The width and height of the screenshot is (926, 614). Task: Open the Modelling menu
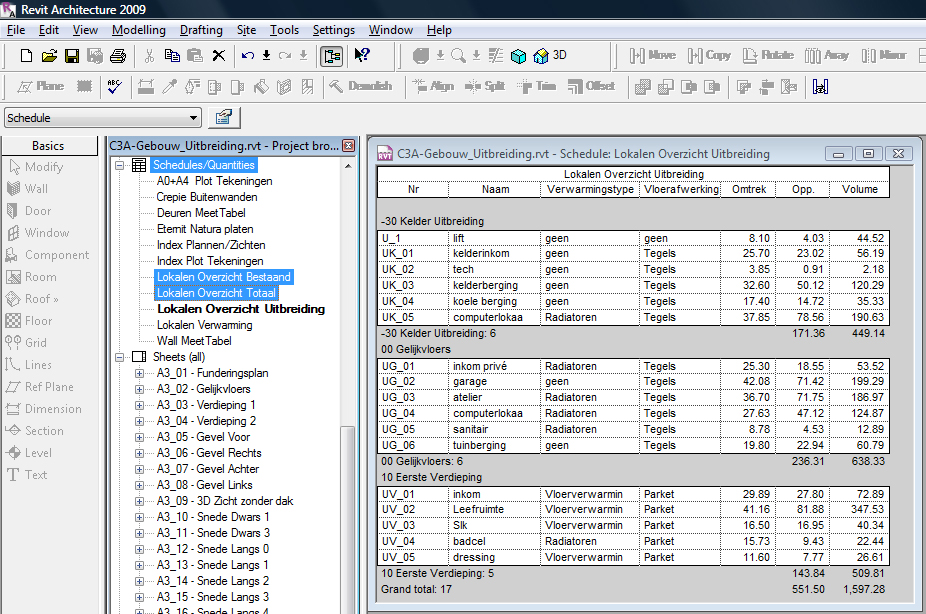click(x=139, y=30)
